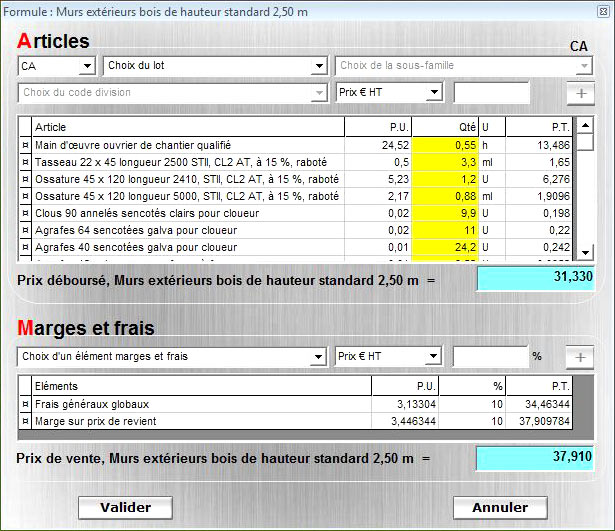The height and width of the screenshot is (531, 615).
Task: Click the plus button to add marges et frais
Action: (580, 357)
